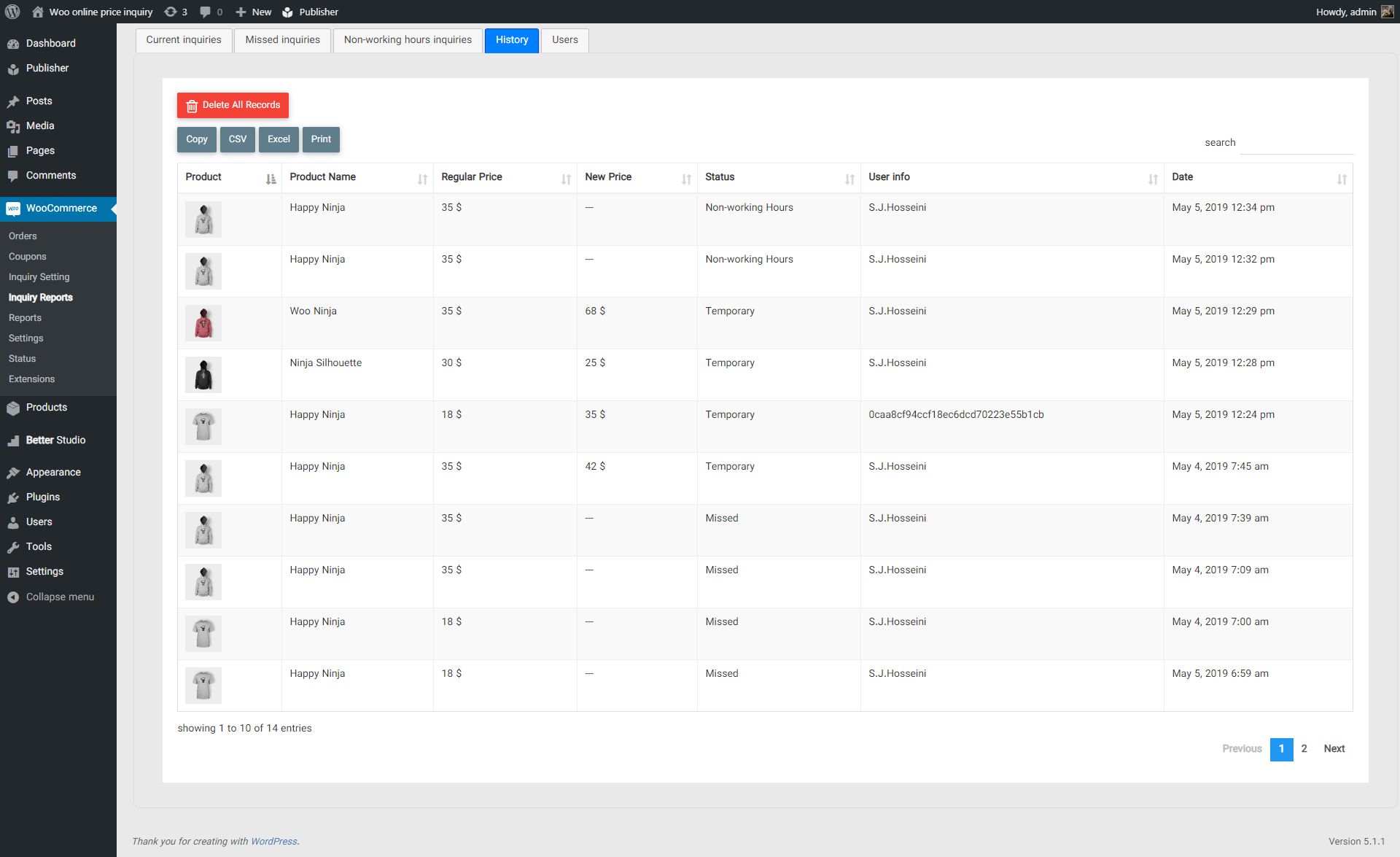Click the Appearance paintbrush icon
Image resolution: width=1400 pixels, height=857 pixels.
(x=13, y=473)
